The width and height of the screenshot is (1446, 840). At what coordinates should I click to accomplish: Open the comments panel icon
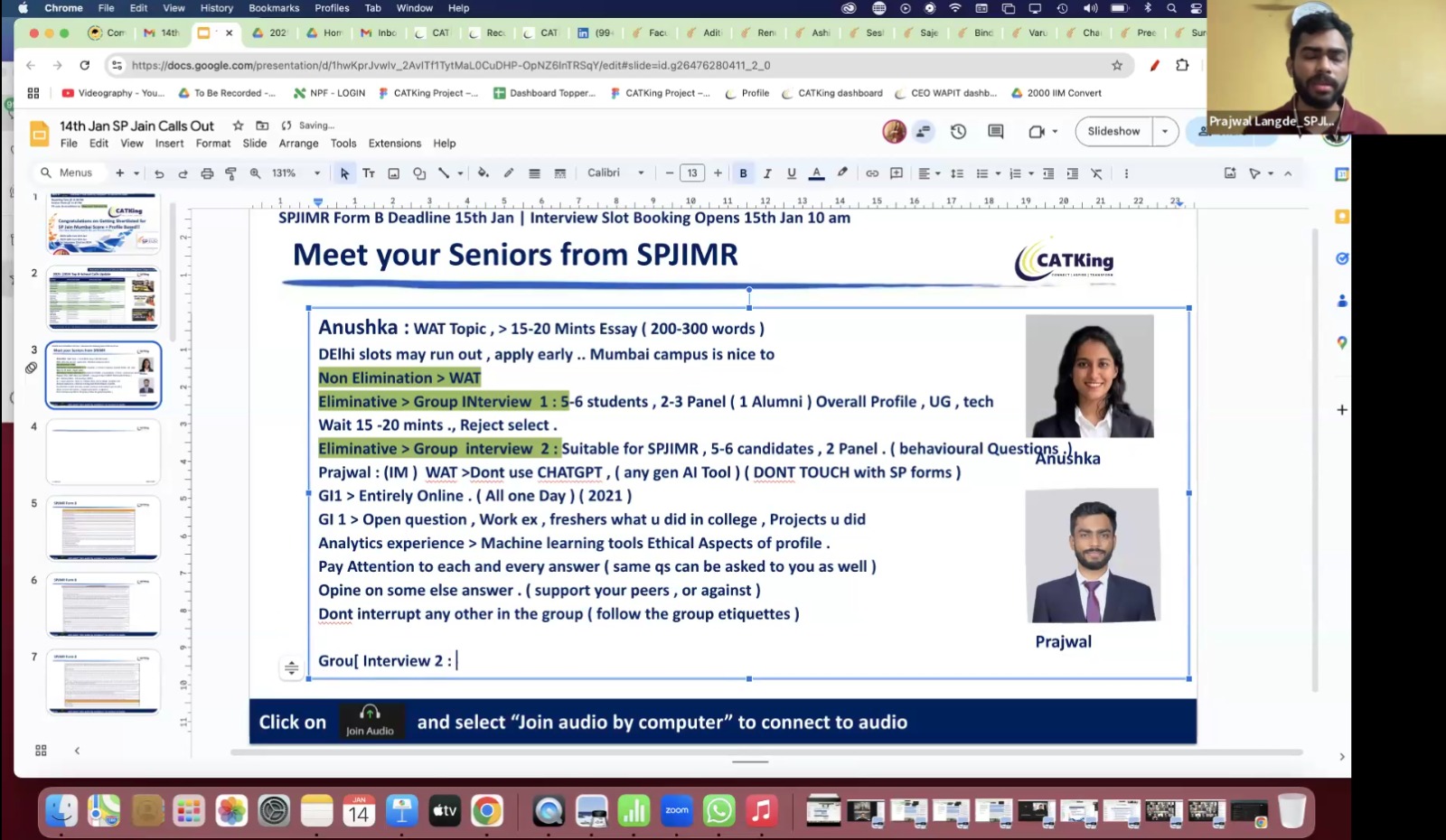996,132
